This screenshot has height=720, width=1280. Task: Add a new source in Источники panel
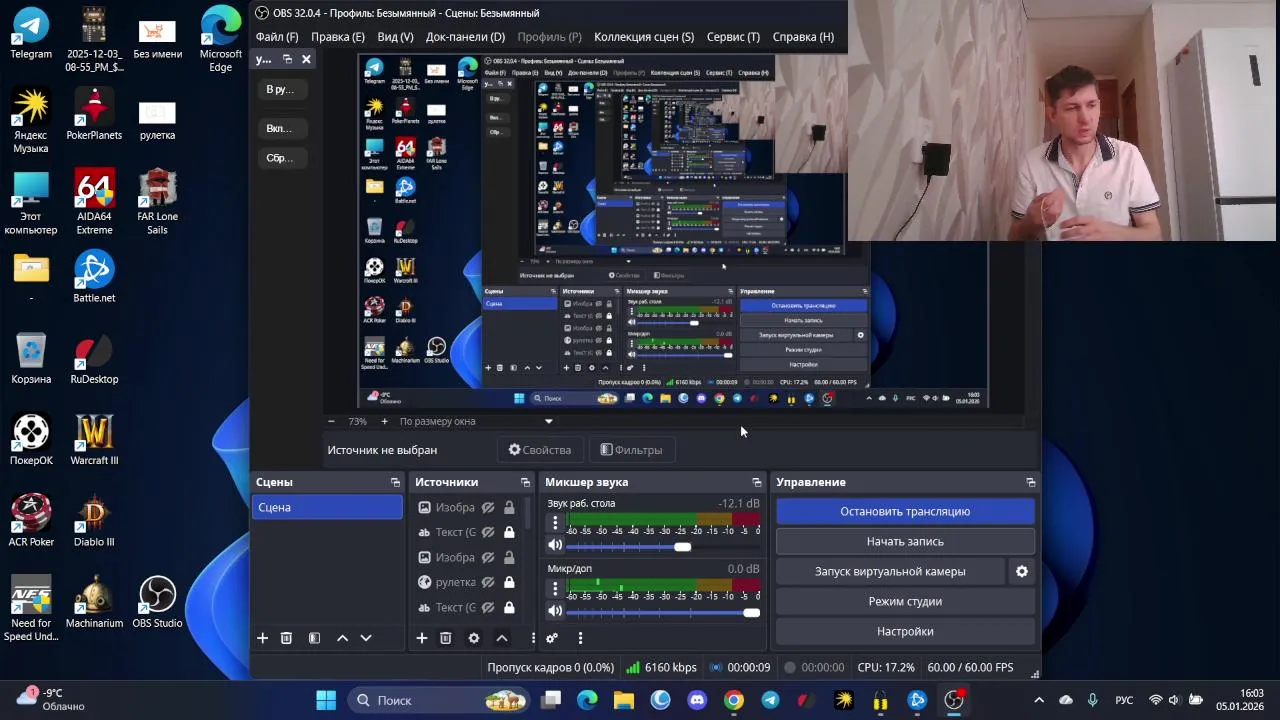(x=422, y=638)
